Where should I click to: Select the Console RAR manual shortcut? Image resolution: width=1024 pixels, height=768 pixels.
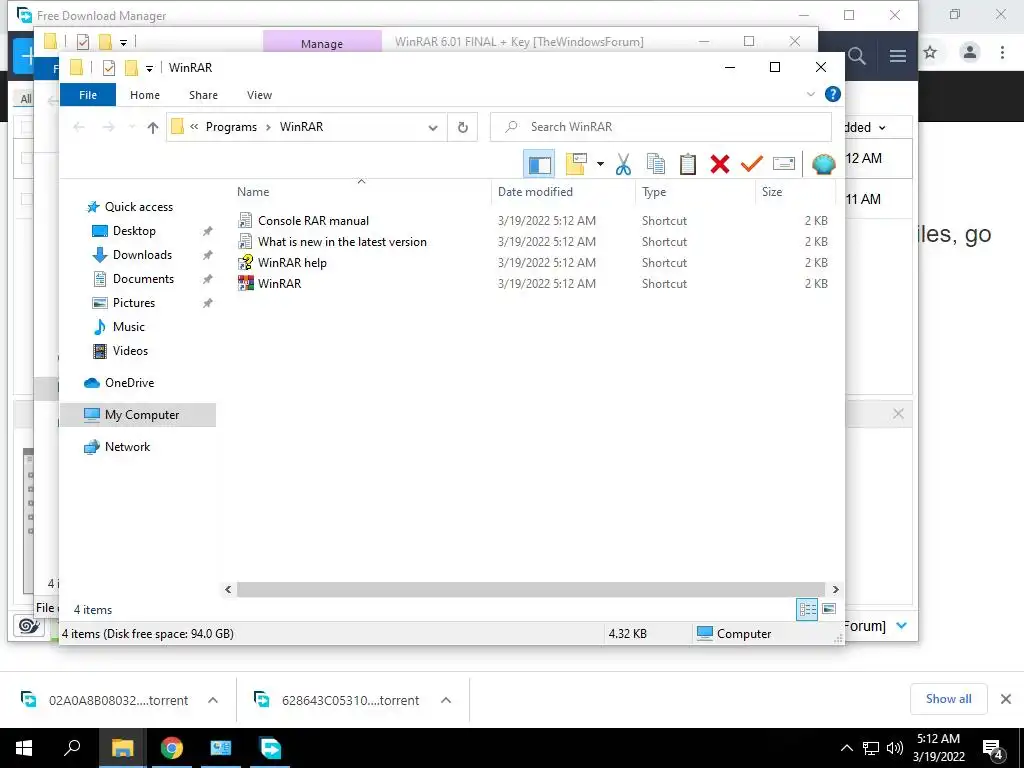313,221
